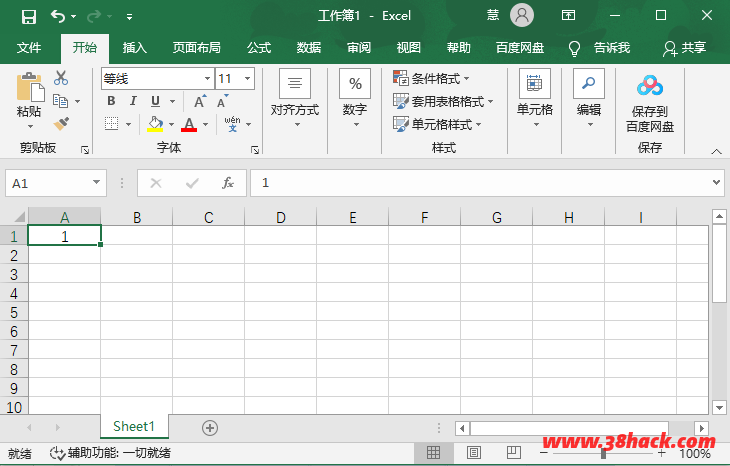
Task: Open 套用表格格式 menu
Action: pos(443,101)
